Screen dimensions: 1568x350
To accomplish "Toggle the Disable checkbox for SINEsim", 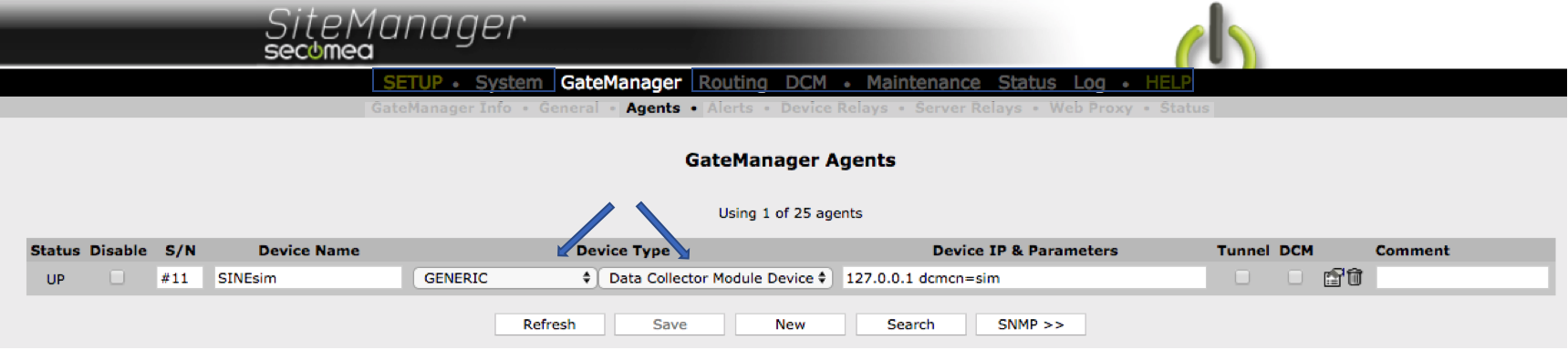I will pos(117,277).
